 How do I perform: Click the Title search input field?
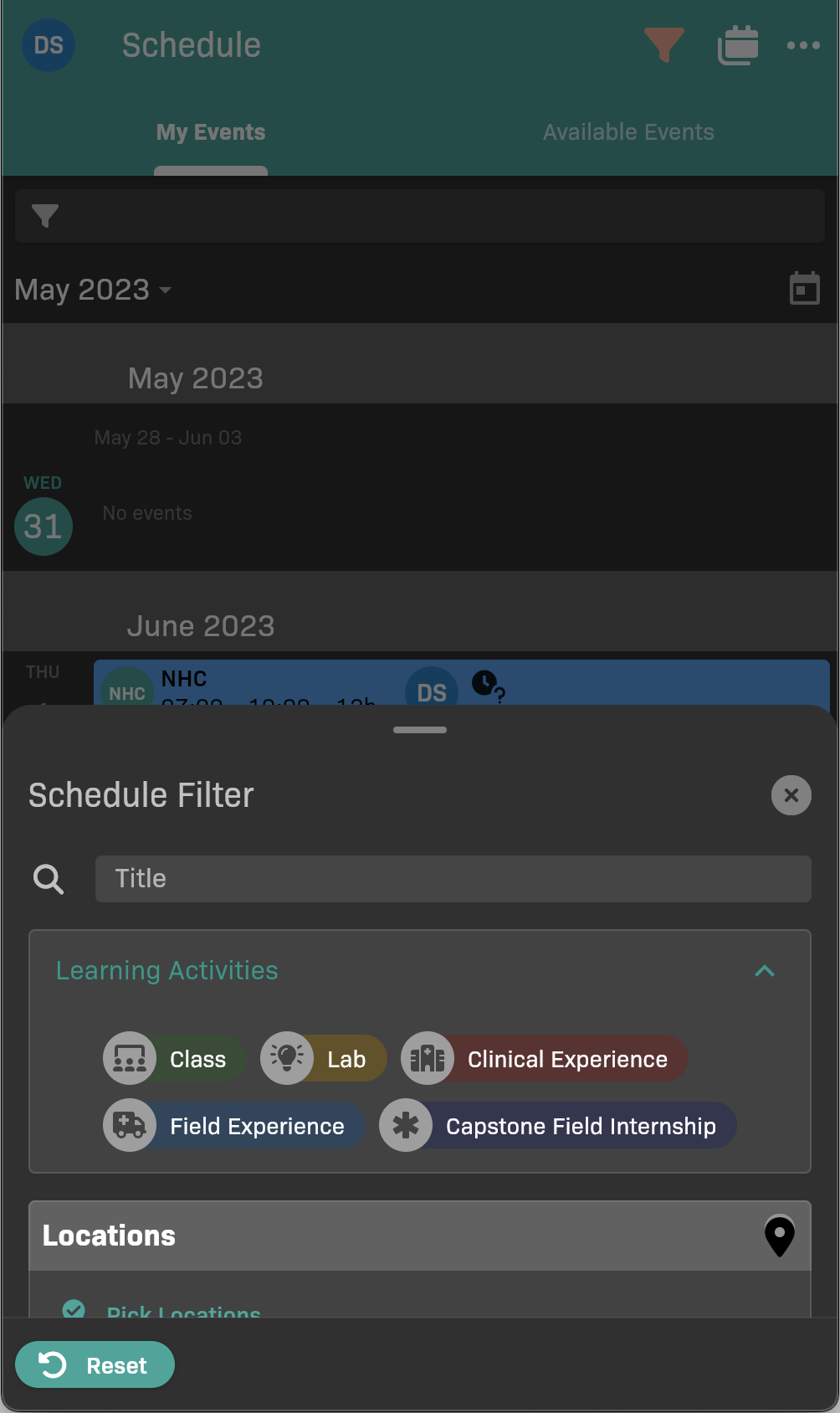(453, 879)
